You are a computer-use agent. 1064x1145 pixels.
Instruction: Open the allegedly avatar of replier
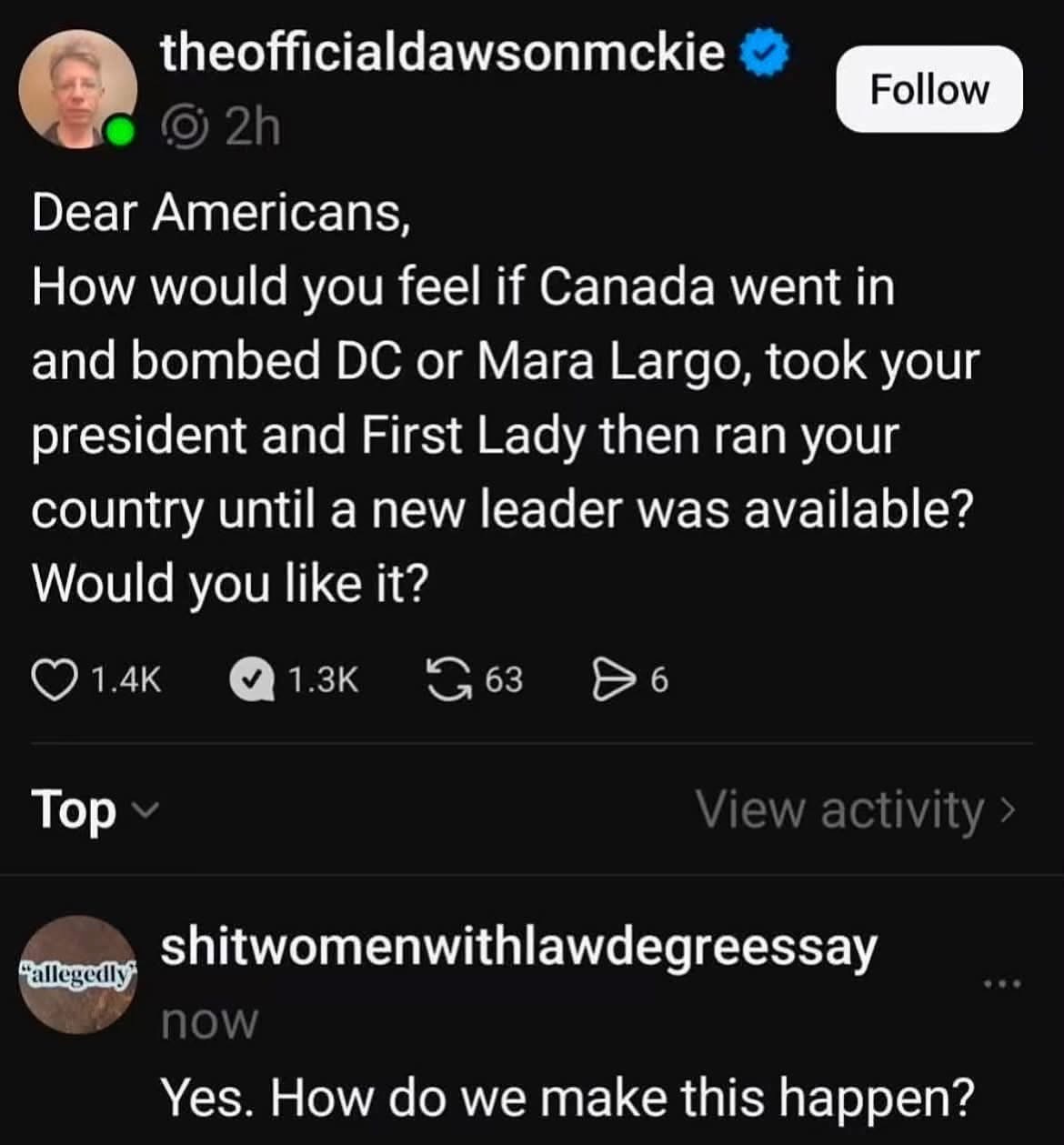click(x=78, y=975)
